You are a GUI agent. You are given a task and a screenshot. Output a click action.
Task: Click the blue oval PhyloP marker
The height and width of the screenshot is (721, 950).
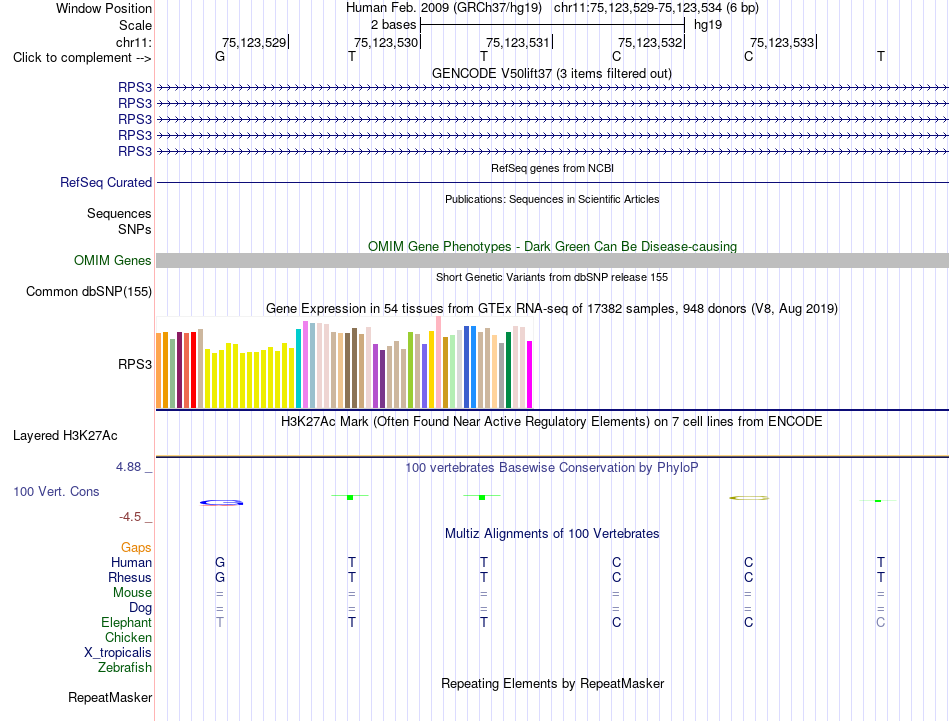tap(222, 502)
